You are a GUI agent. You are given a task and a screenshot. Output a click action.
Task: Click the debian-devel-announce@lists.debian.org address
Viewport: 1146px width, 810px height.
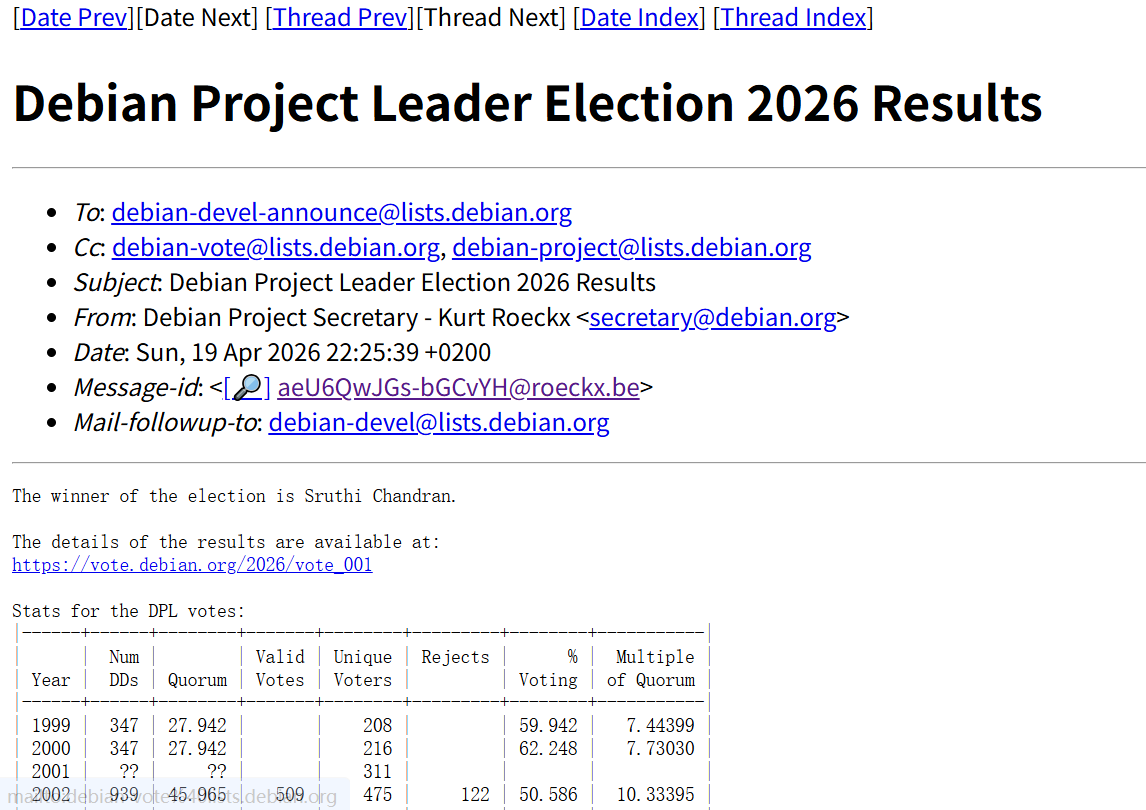coord(342,213)
